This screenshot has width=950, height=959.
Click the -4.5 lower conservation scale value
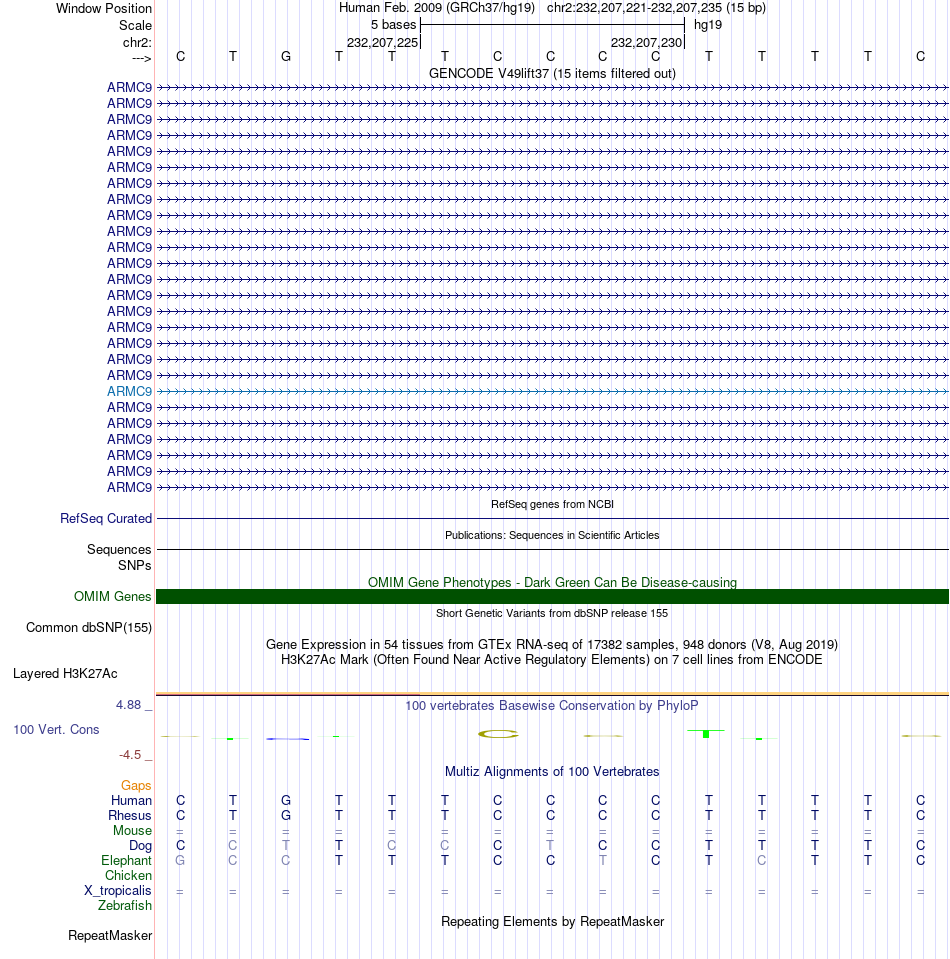[x=130, y=755]
